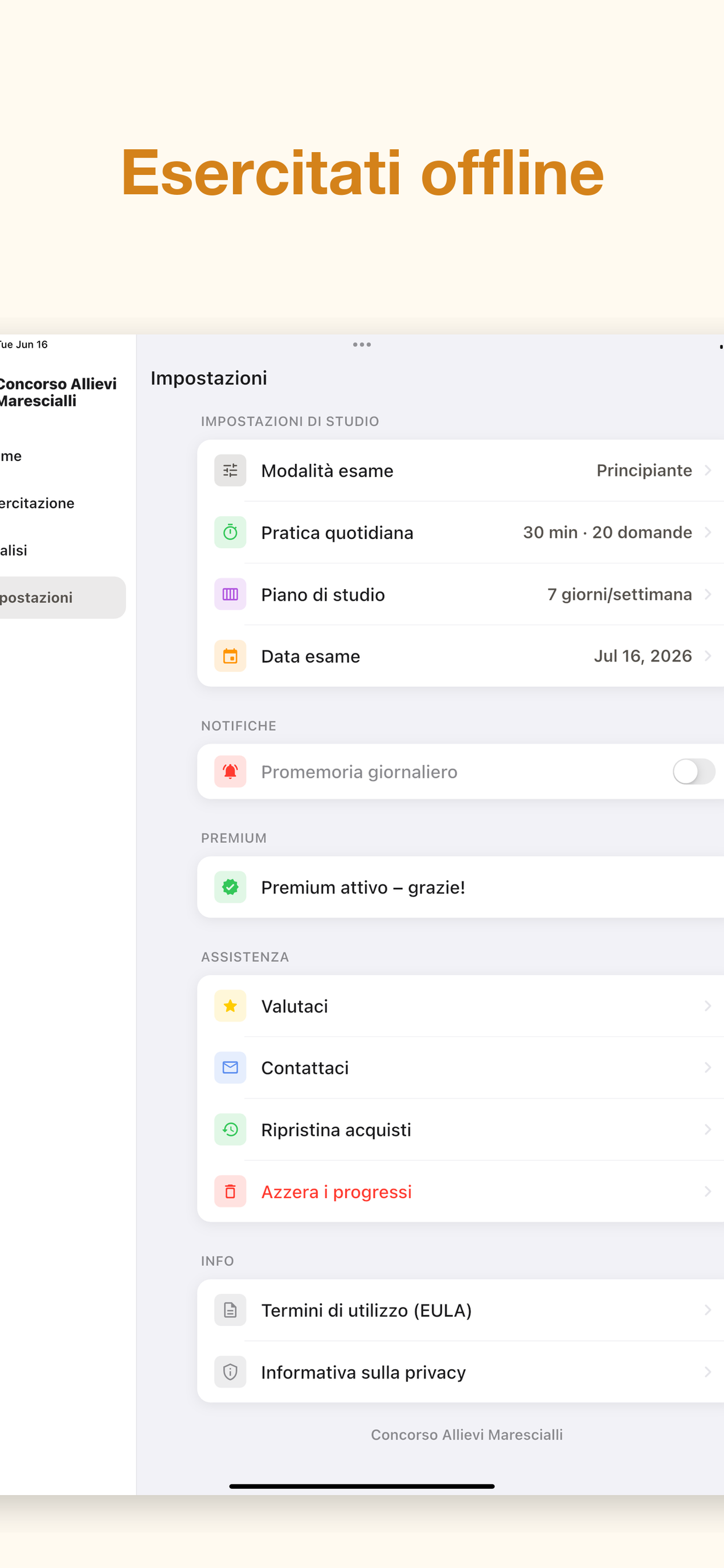Click Premium attivo – grazie! row

(461, 887)
